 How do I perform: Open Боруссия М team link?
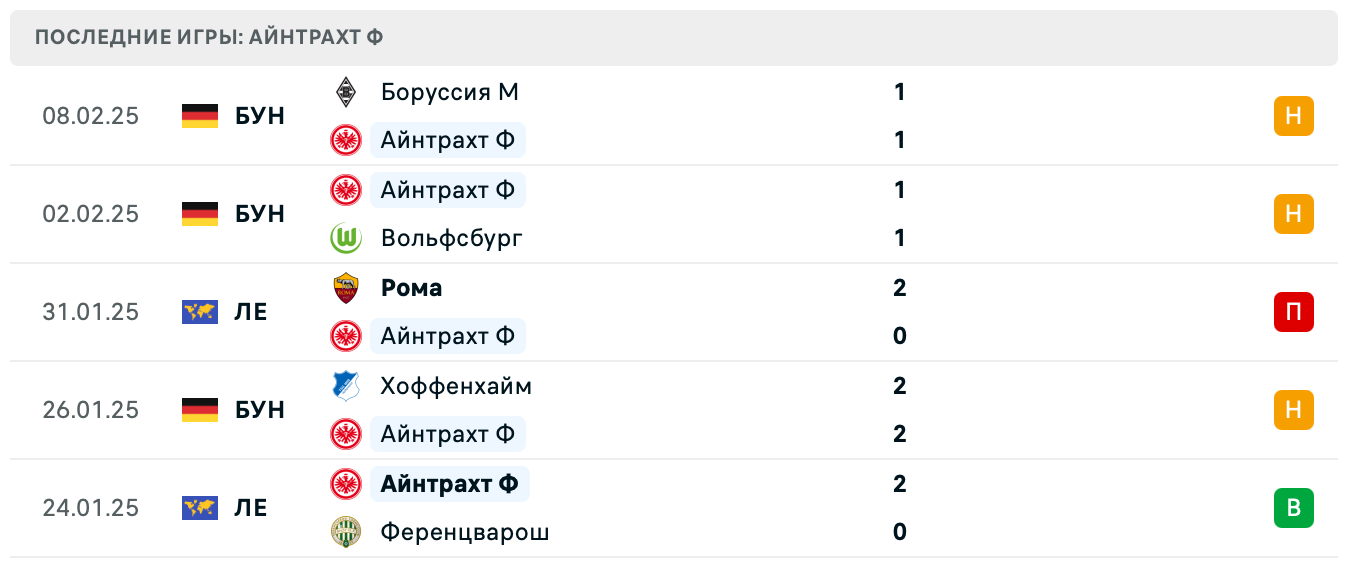[x=449, y=92]
